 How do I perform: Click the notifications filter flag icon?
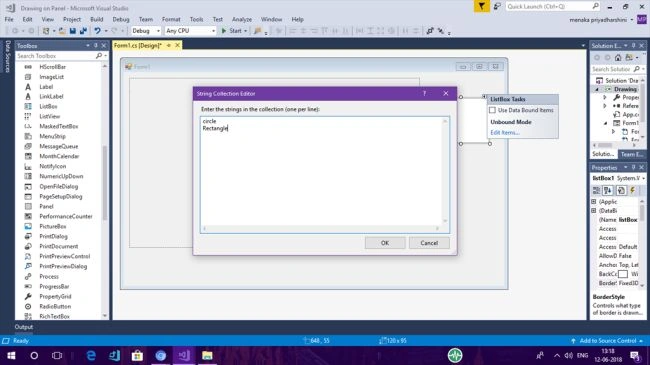(481, 6)
